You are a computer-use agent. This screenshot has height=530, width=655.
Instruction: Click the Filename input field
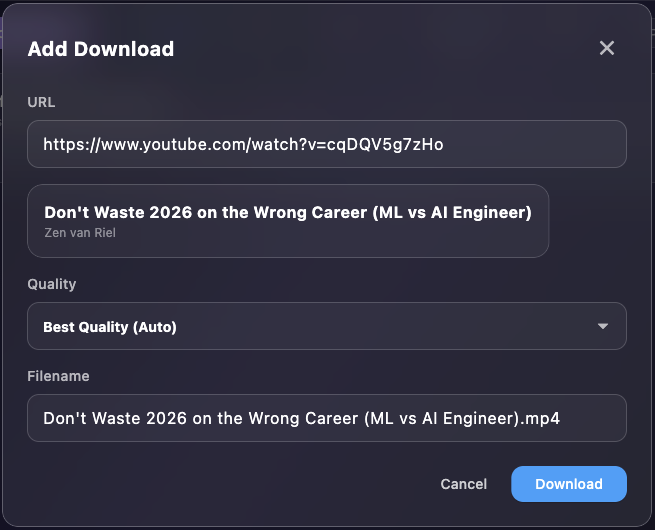326,418
